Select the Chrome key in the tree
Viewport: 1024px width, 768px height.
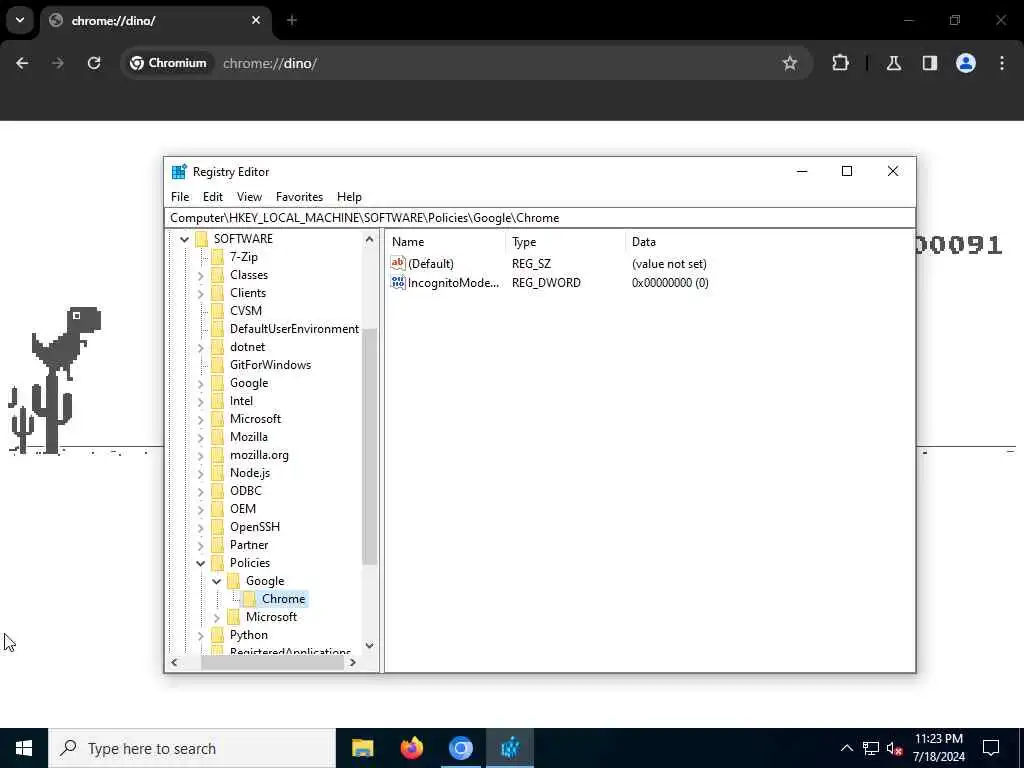(283, 599)
